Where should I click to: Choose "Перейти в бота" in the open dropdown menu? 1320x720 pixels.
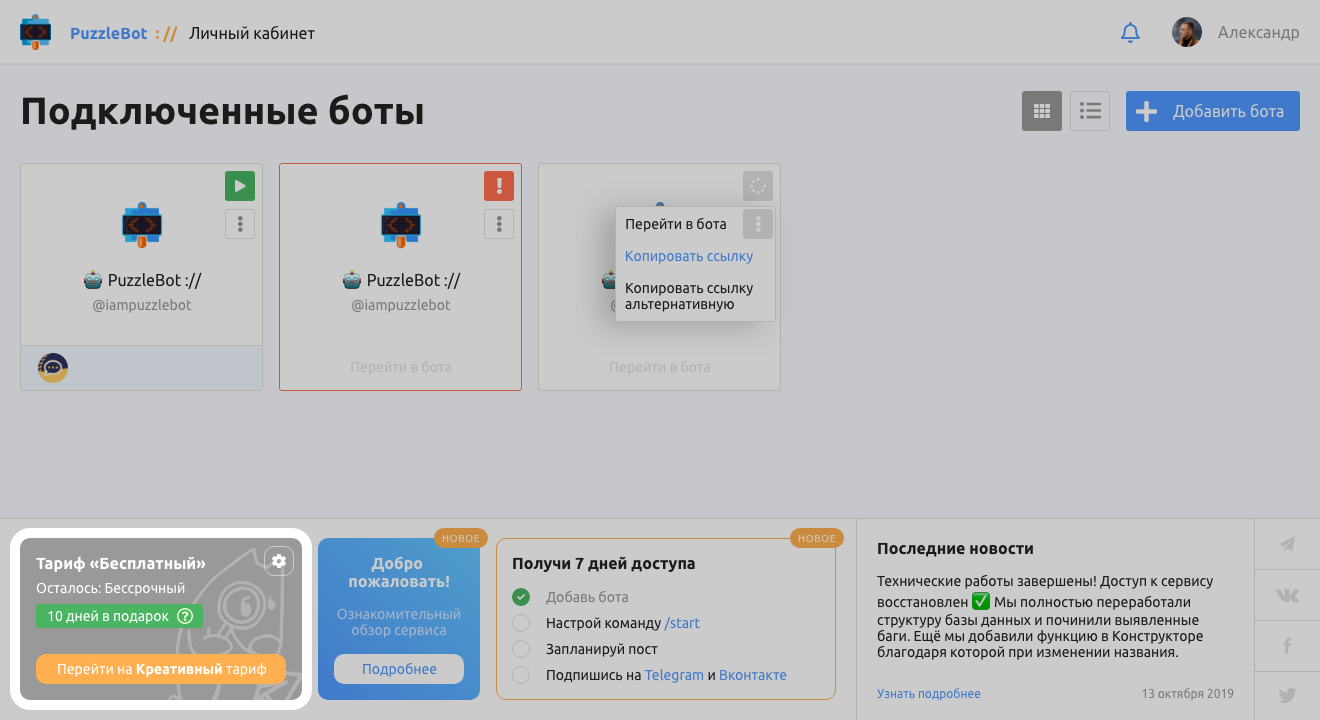point(676,224)
